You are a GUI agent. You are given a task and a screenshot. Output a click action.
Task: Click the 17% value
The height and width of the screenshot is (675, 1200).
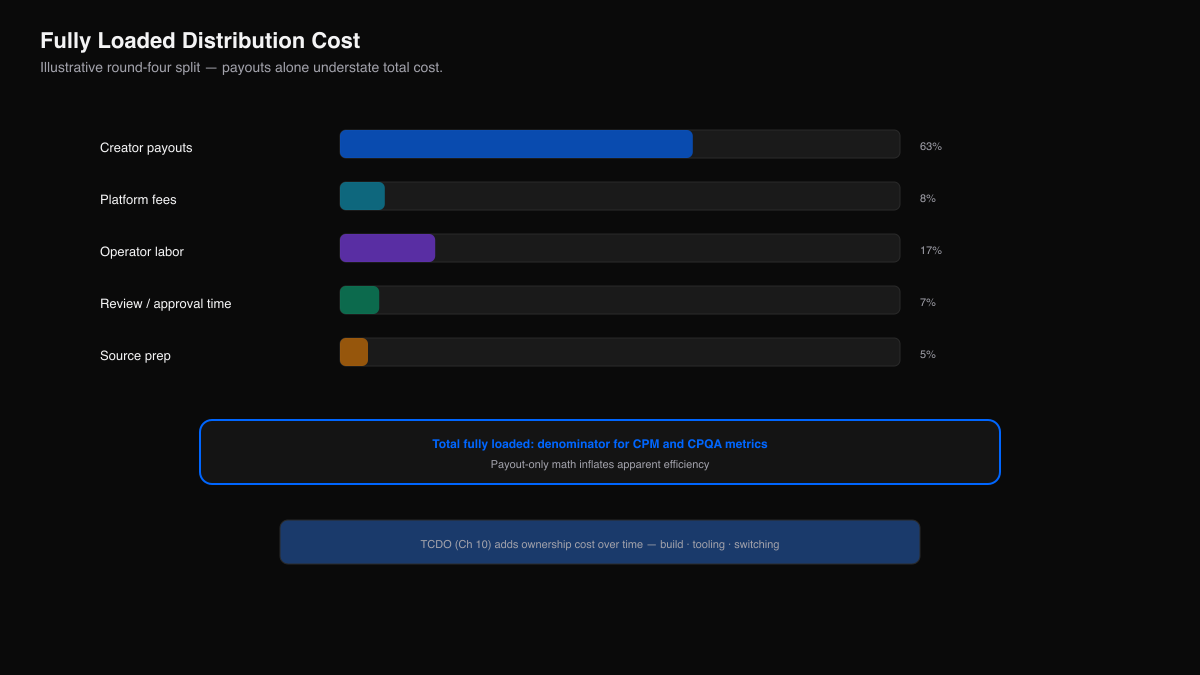(x=931, y=250)
